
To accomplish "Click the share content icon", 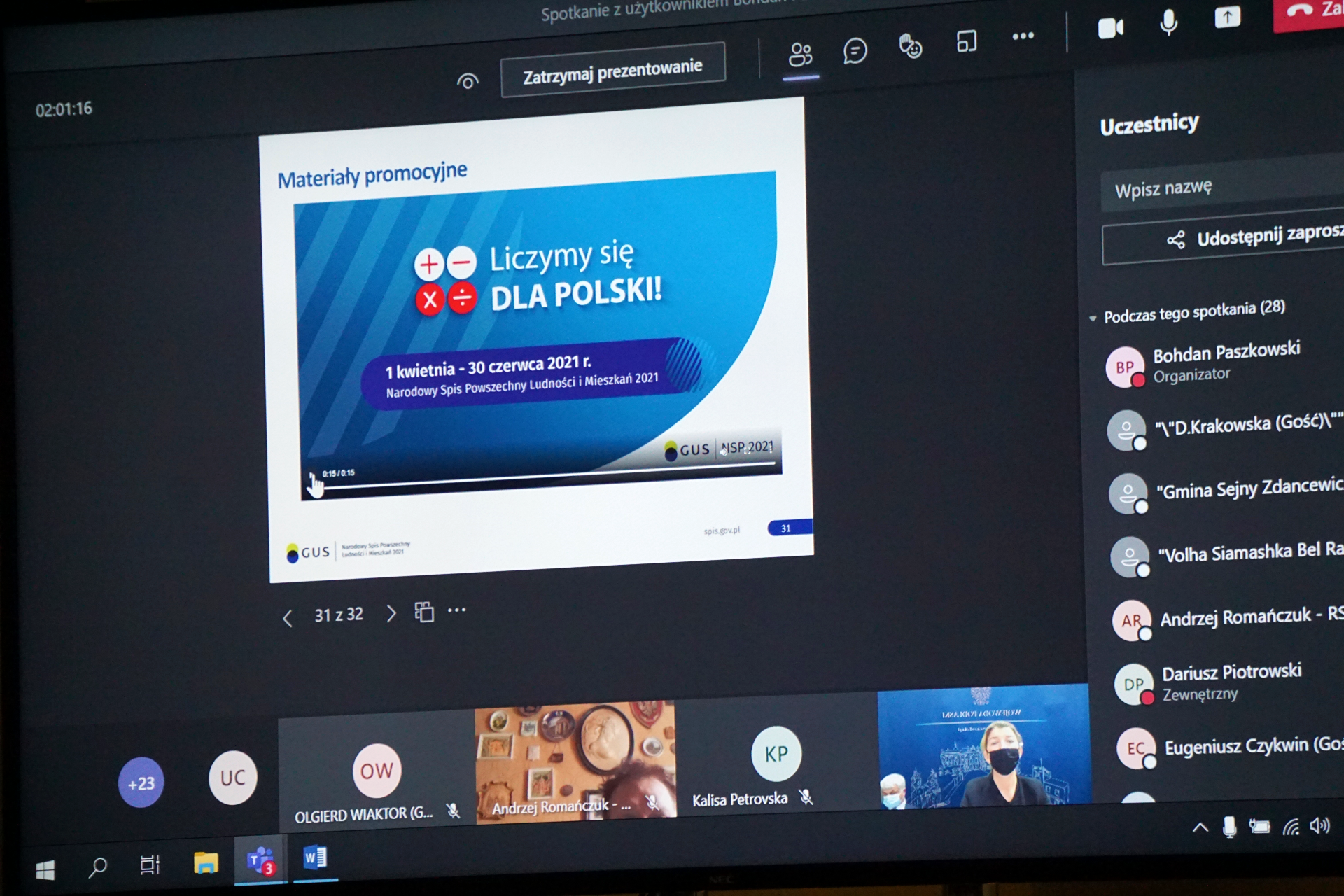I will point(1227,17).
